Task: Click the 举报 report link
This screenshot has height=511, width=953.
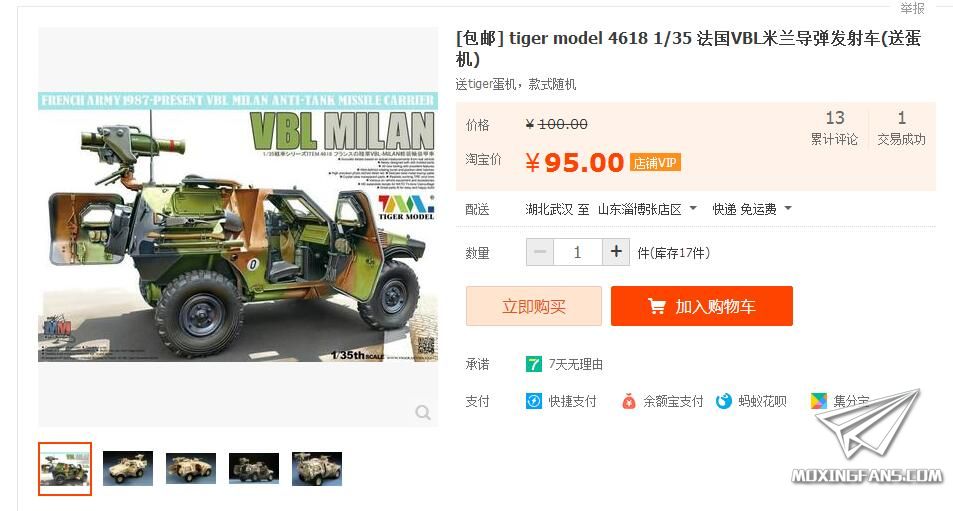Action: pyautogui.click(x=912, y=9)
